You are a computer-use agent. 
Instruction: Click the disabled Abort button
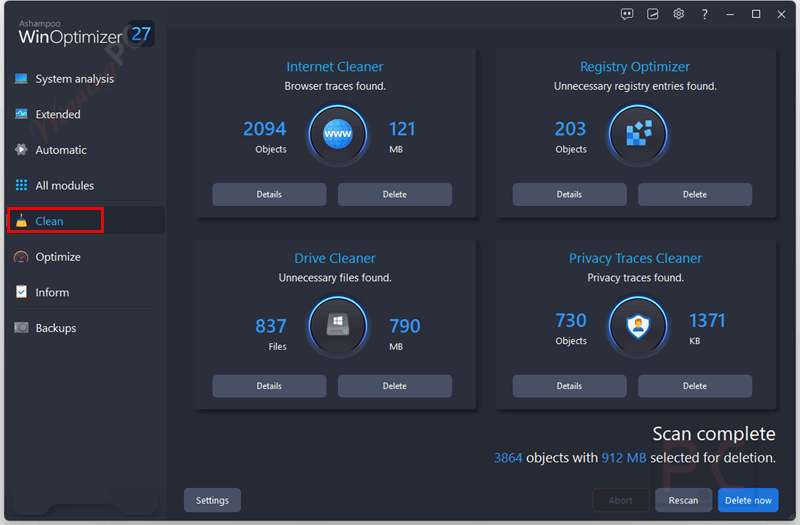coord(620,501)
